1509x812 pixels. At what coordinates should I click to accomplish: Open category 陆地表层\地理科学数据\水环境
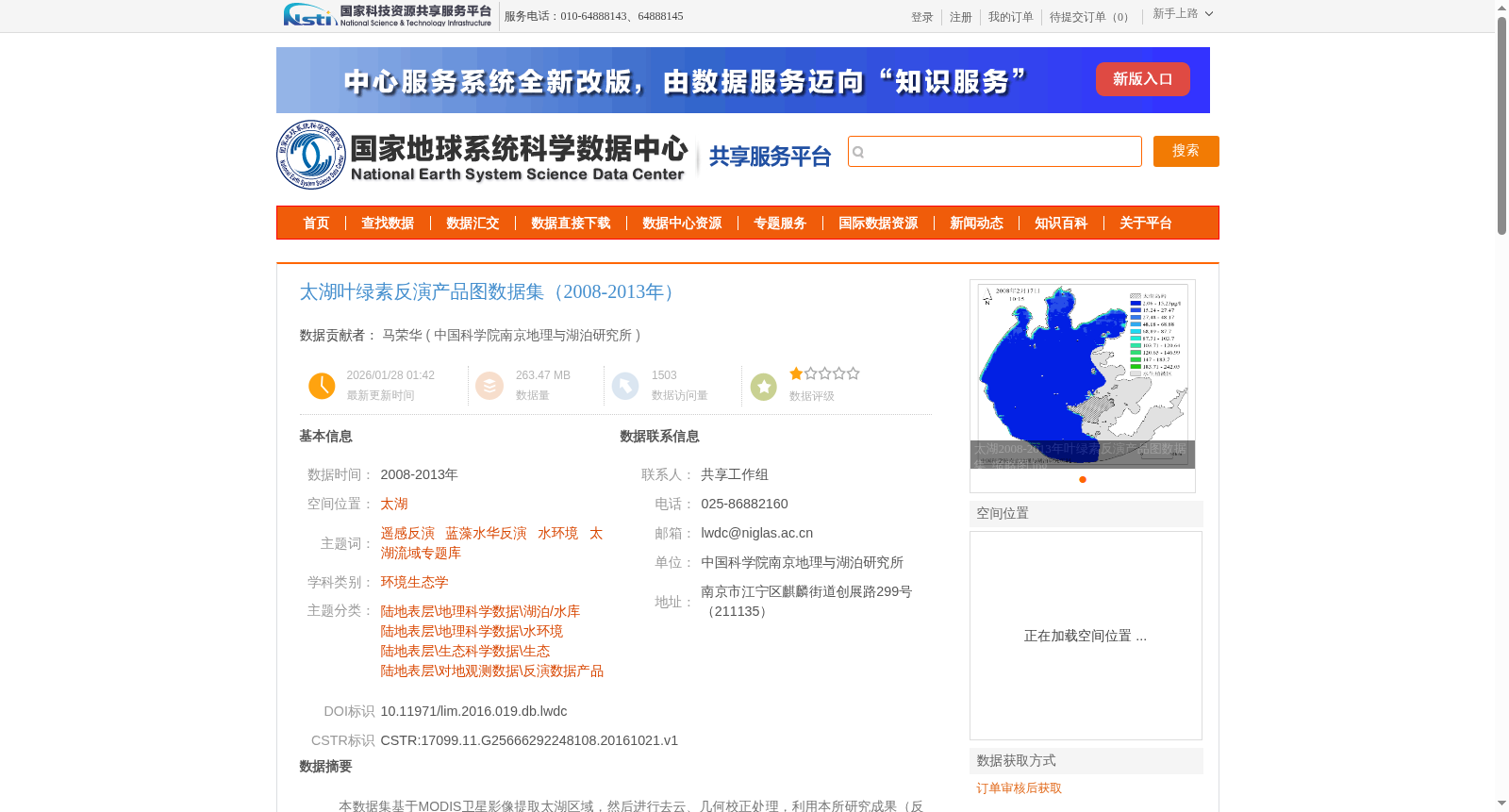472,632
